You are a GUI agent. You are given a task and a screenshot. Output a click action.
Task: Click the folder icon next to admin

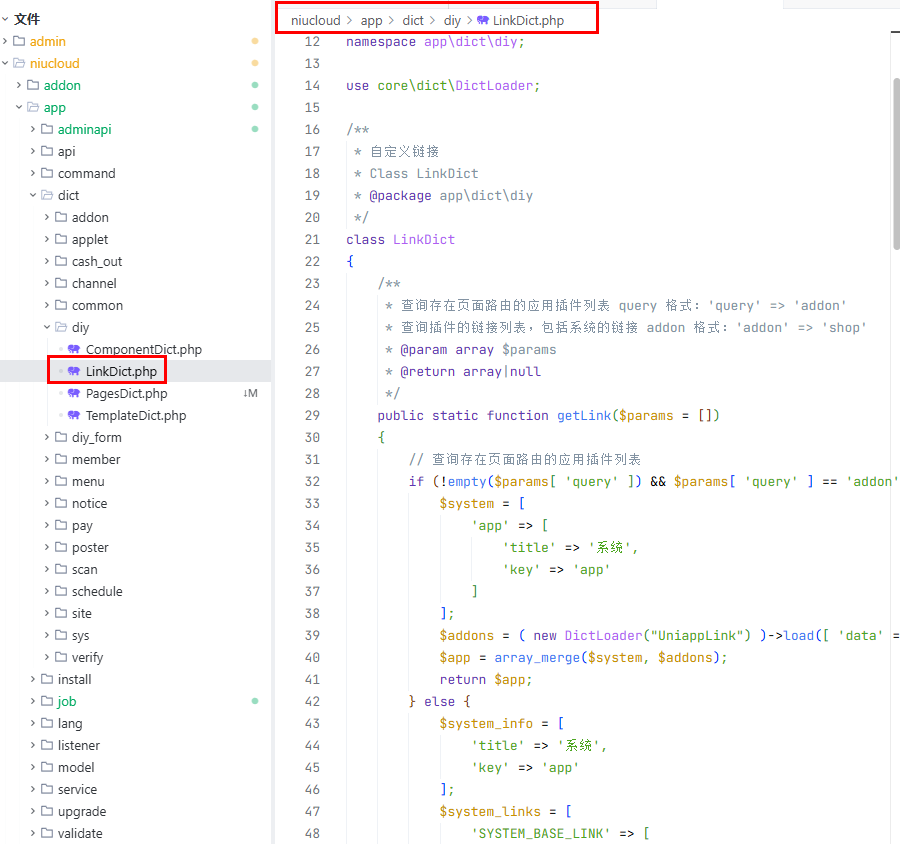(x=19, y=41)
